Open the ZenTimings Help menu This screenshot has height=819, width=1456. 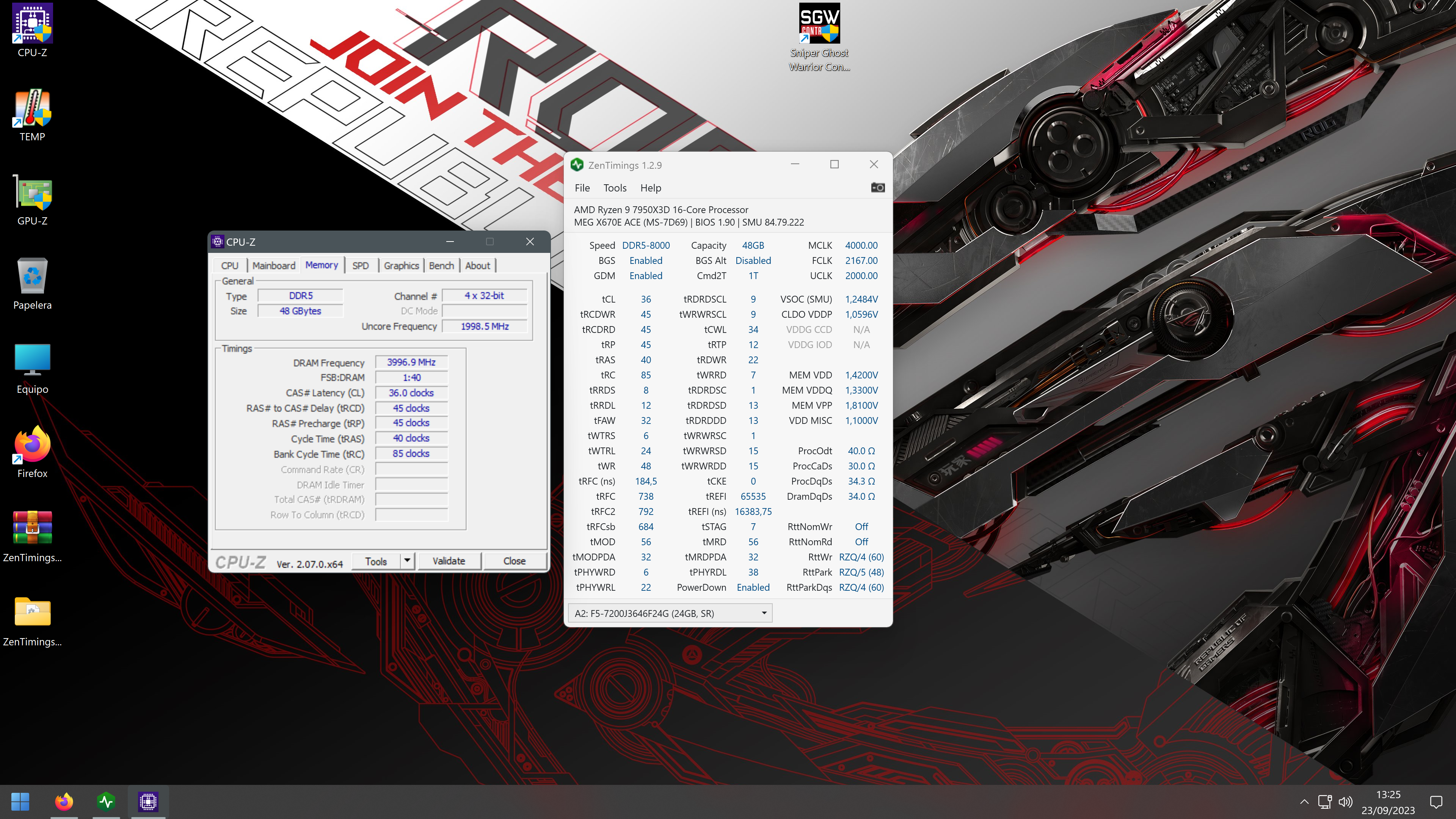651,188
